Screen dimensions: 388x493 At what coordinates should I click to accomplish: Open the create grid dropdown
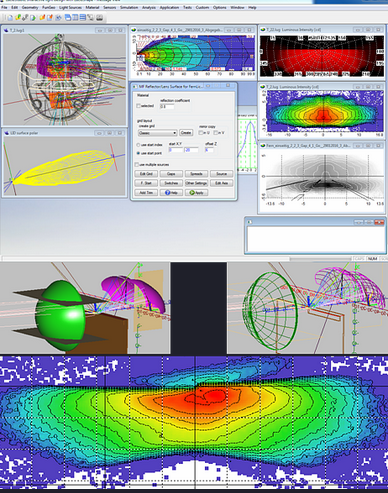pyautogui.click(x=157, y=133)
